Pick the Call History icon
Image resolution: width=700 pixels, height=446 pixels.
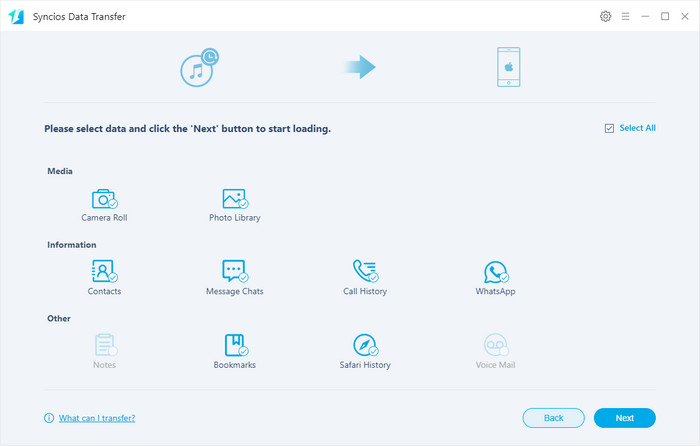tap(365, 271)
